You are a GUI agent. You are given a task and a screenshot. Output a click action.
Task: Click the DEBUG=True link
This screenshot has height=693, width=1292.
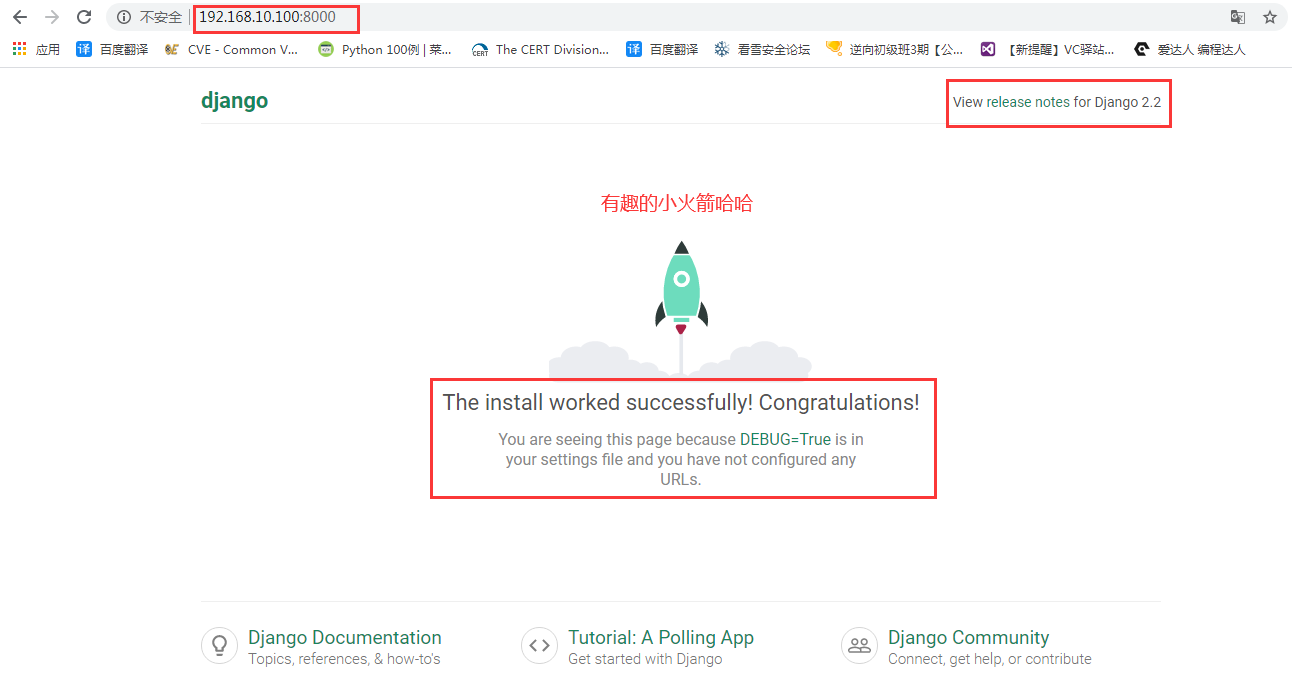[x=785, y=439]
